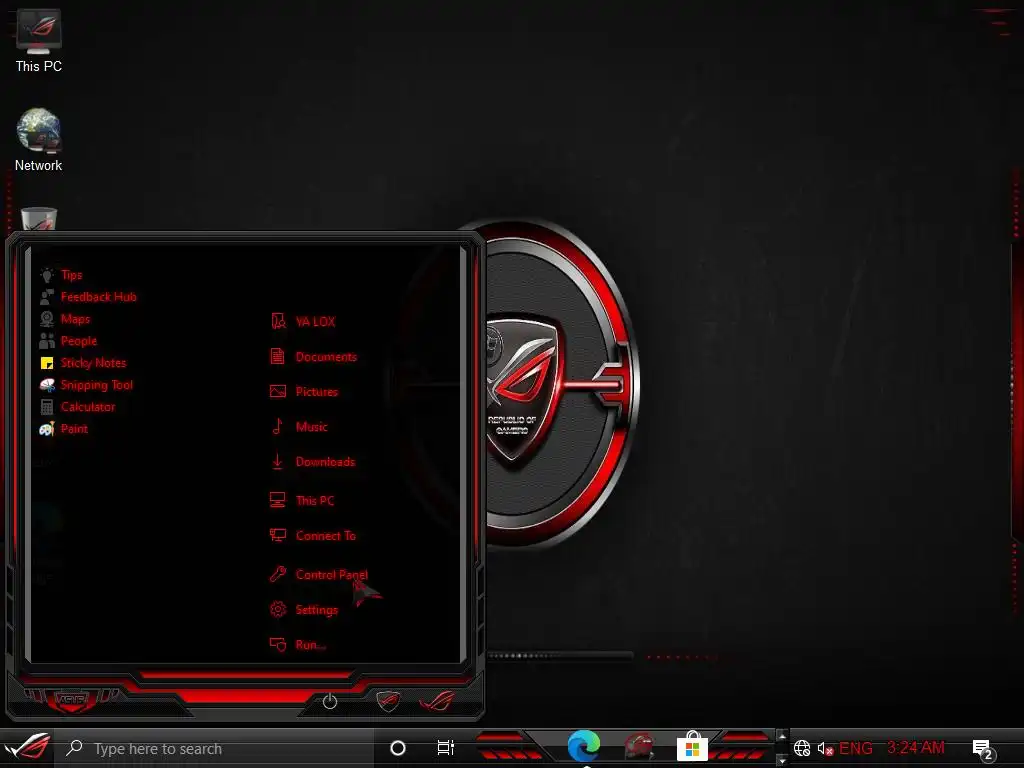The image size is (1024, 768).
Task: Launch Feedback Hub from the app list
Action: (88, 297)
